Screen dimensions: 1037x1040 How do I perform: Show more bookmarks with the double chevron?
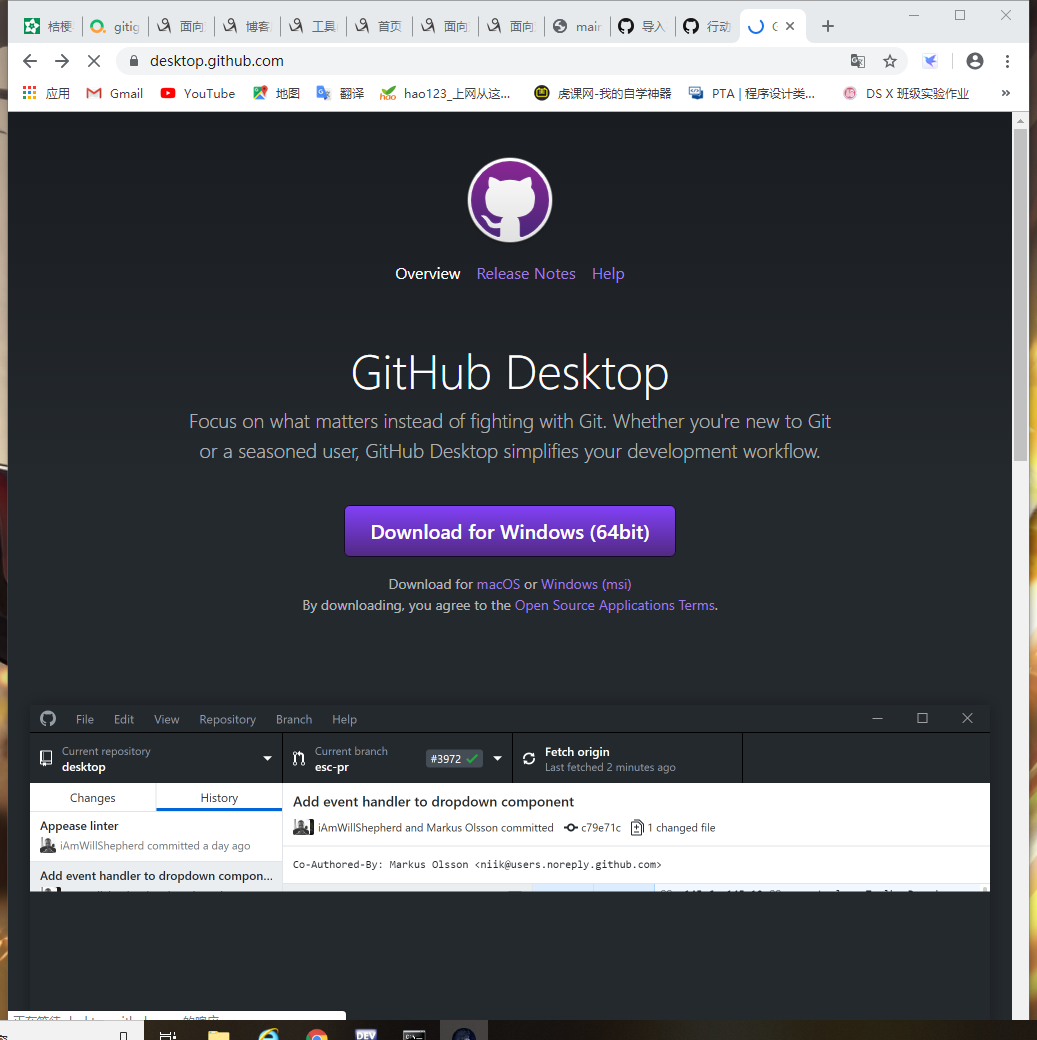(x=1006, y=93)
